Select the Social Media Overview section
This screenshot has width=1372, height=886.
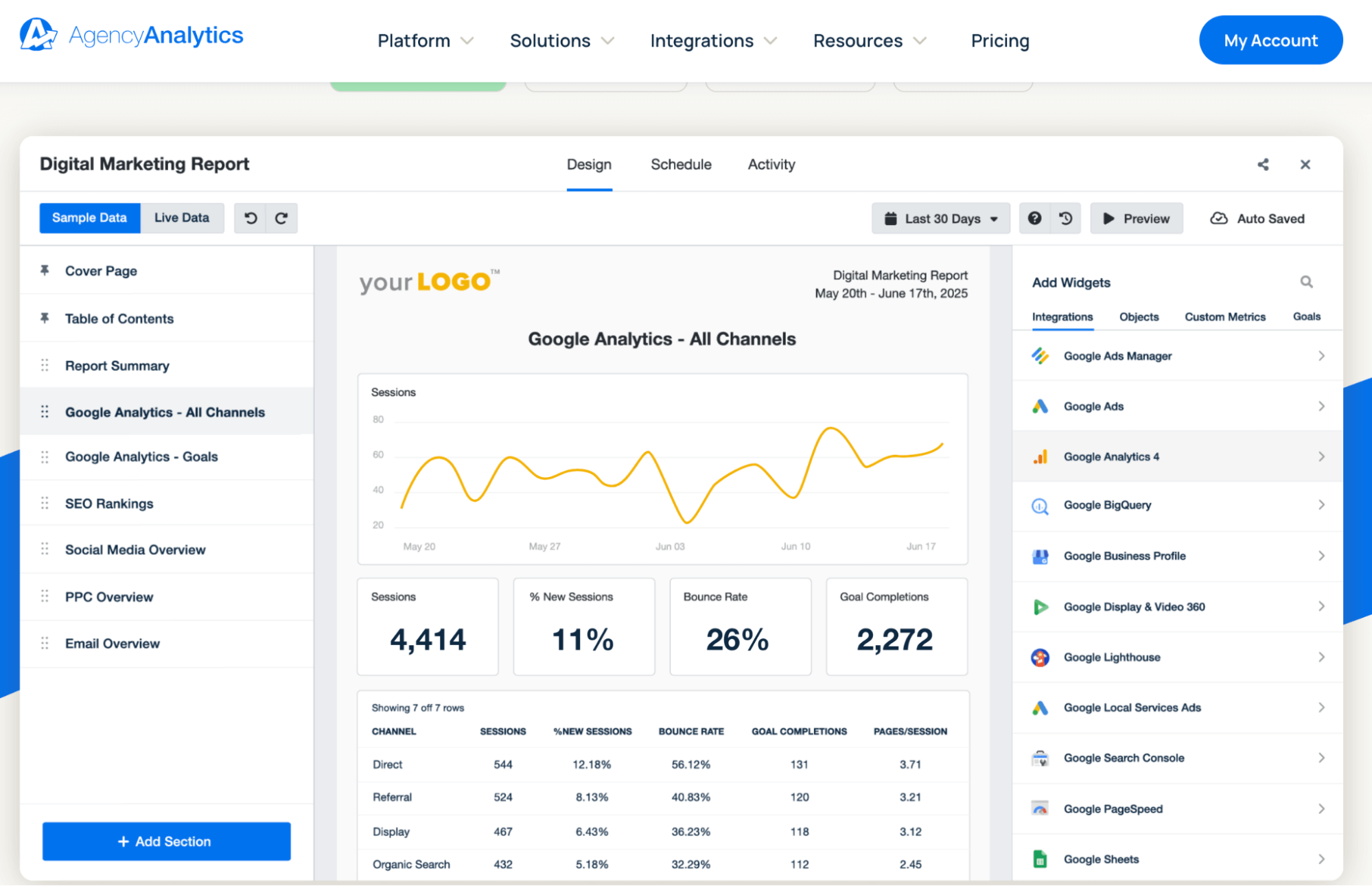coord(167,550)
